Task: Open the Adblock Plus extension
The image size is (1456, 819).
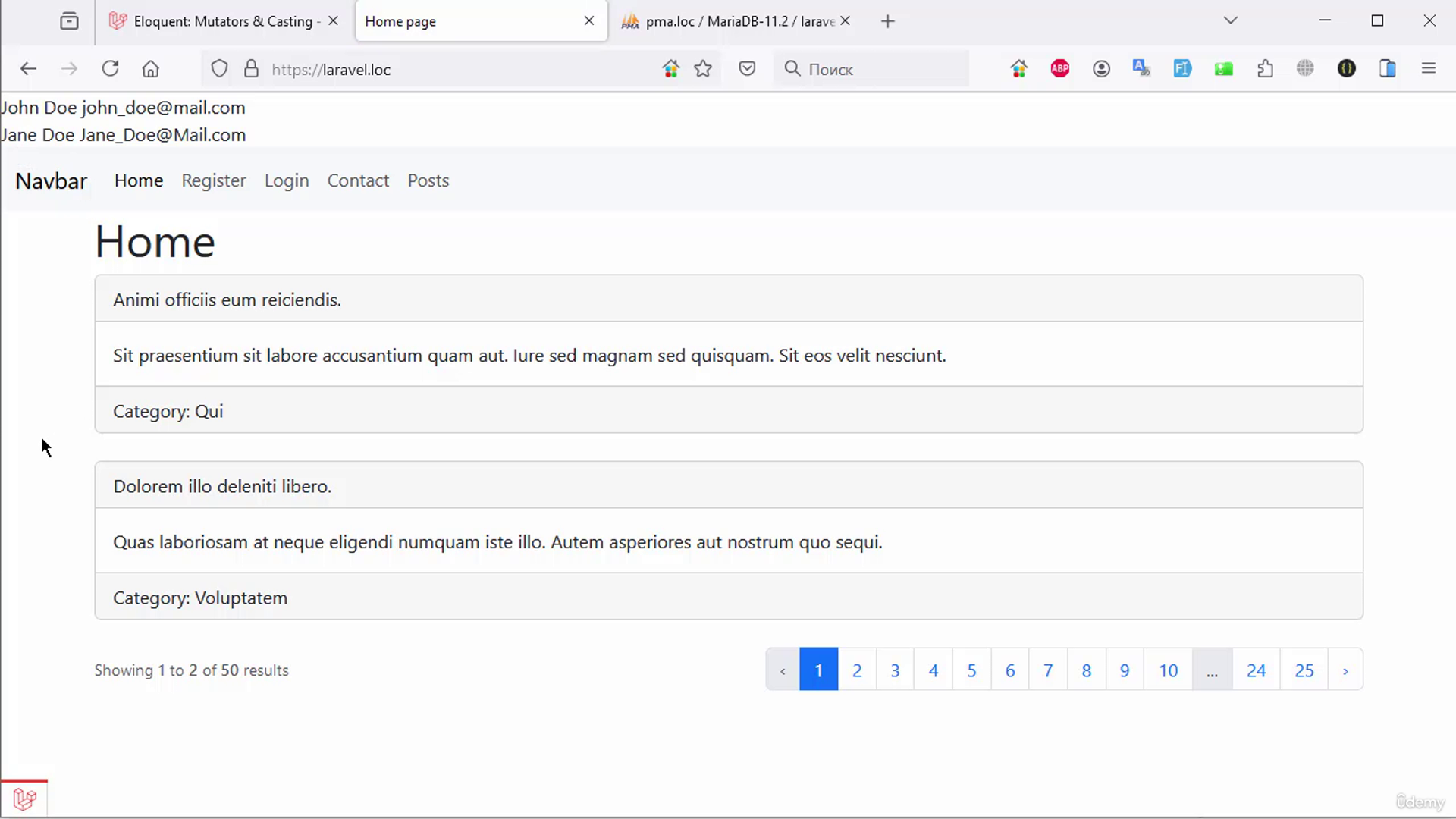Action: (x=1060, y=69)
